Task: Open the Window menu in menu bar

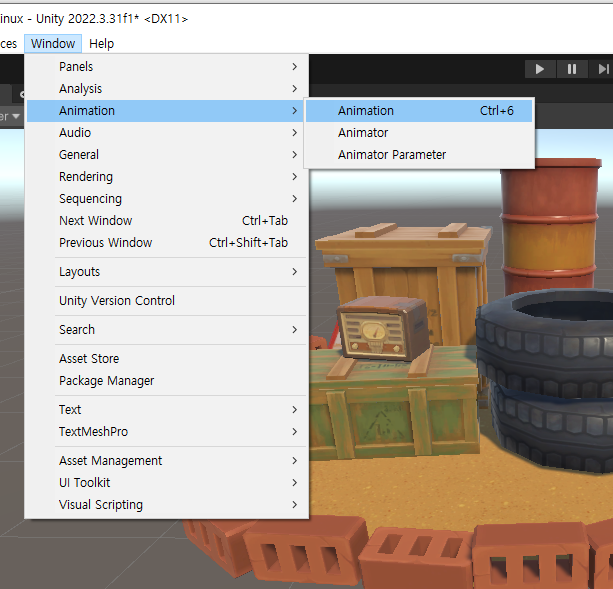Action: point(53,43)
